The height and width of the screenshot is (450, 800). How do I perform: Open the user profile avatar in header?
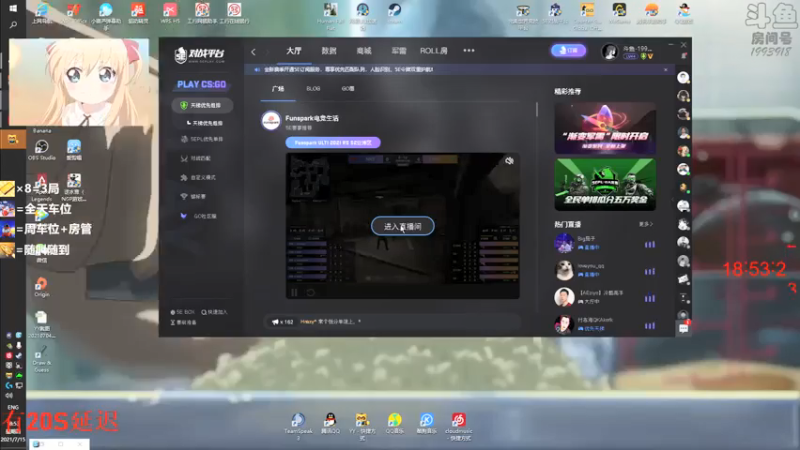[609, 52]
